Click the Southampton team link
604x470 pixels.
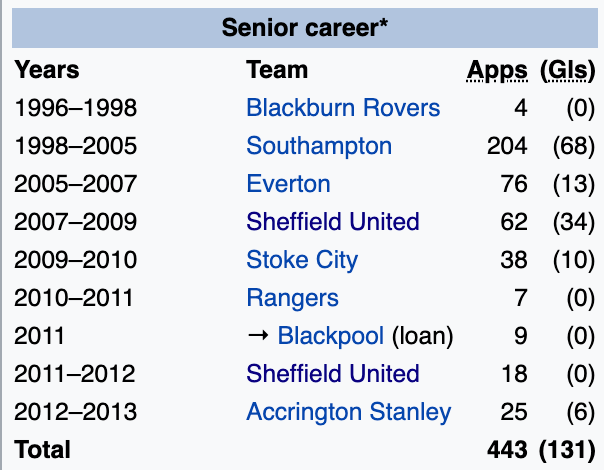319,146
